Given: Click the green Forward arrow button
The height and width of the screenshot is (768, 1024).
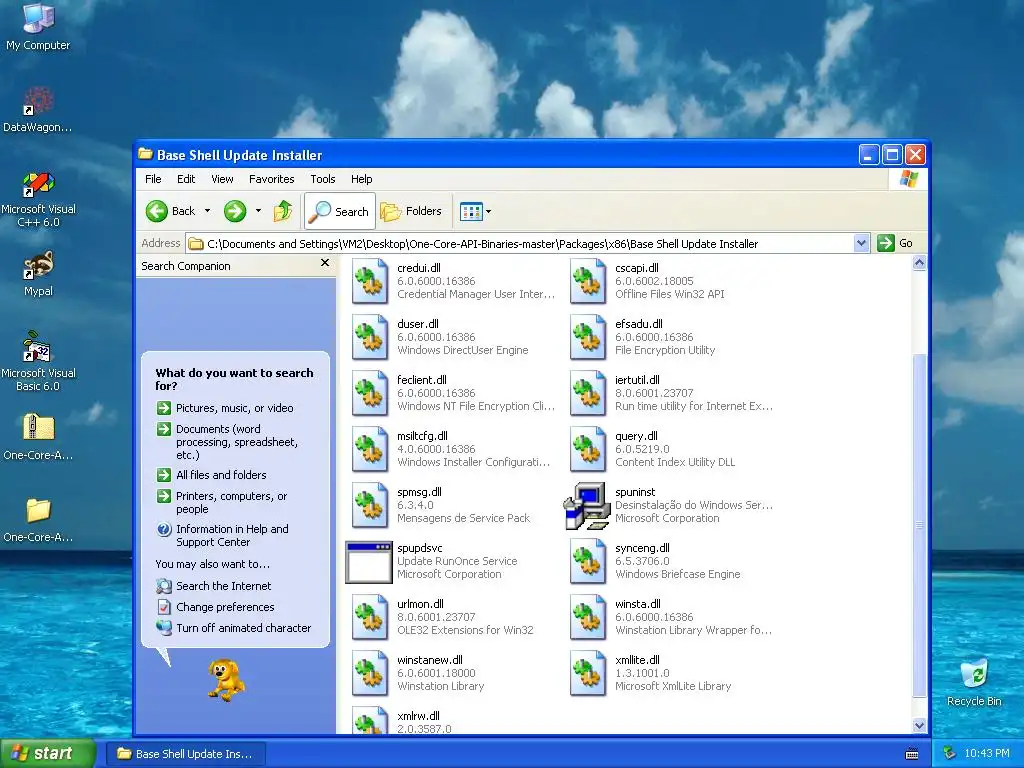Looking at the screenshot, I should tap(235, 211).
